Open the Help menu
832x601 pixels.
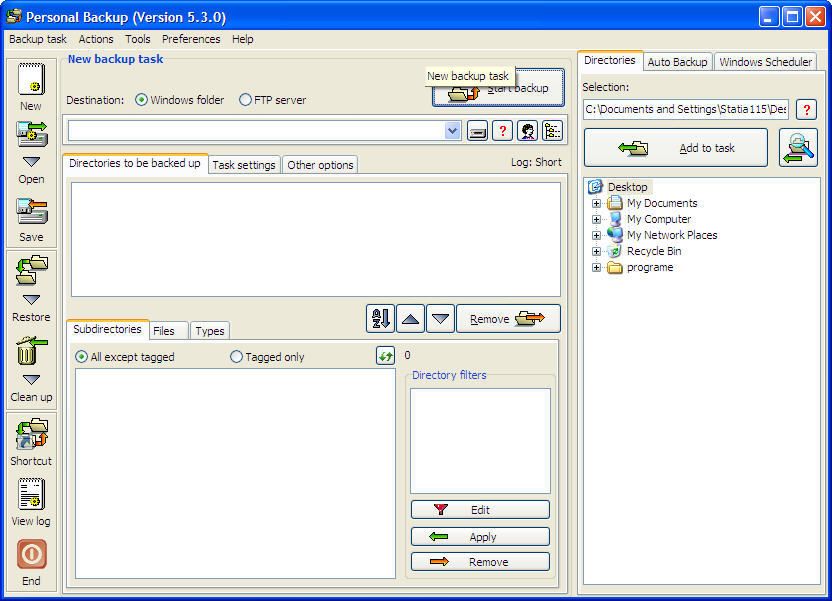[x=242, y=39]
